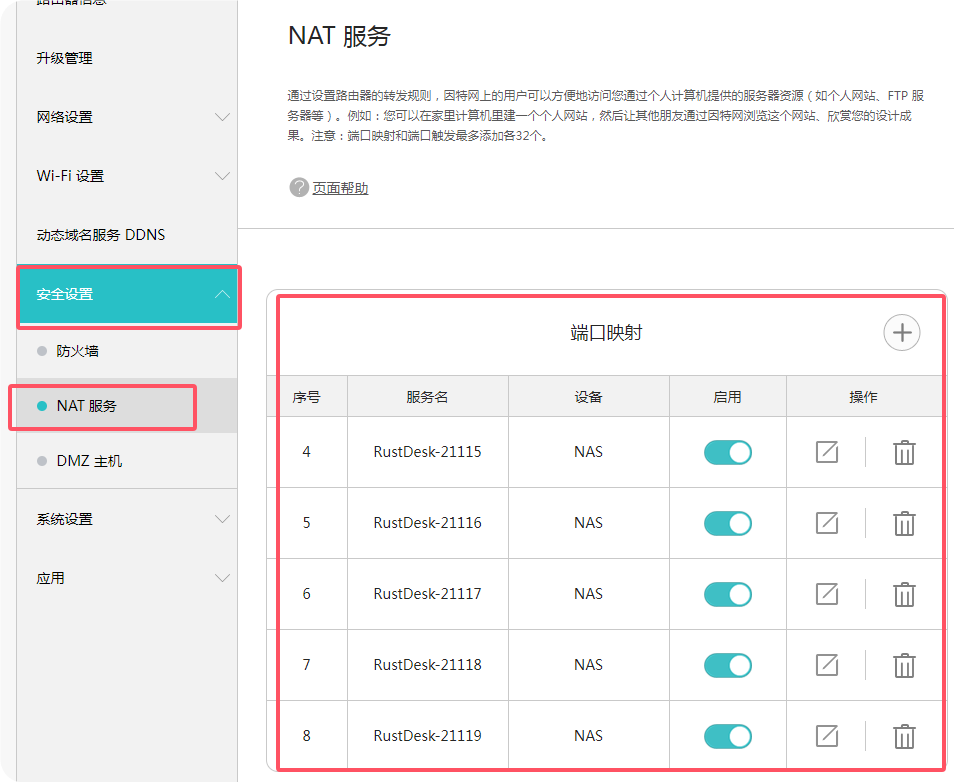Click the RustDesk-21119 service name
This screenshot has width=954, height=782.
click(x=427, y=736)
